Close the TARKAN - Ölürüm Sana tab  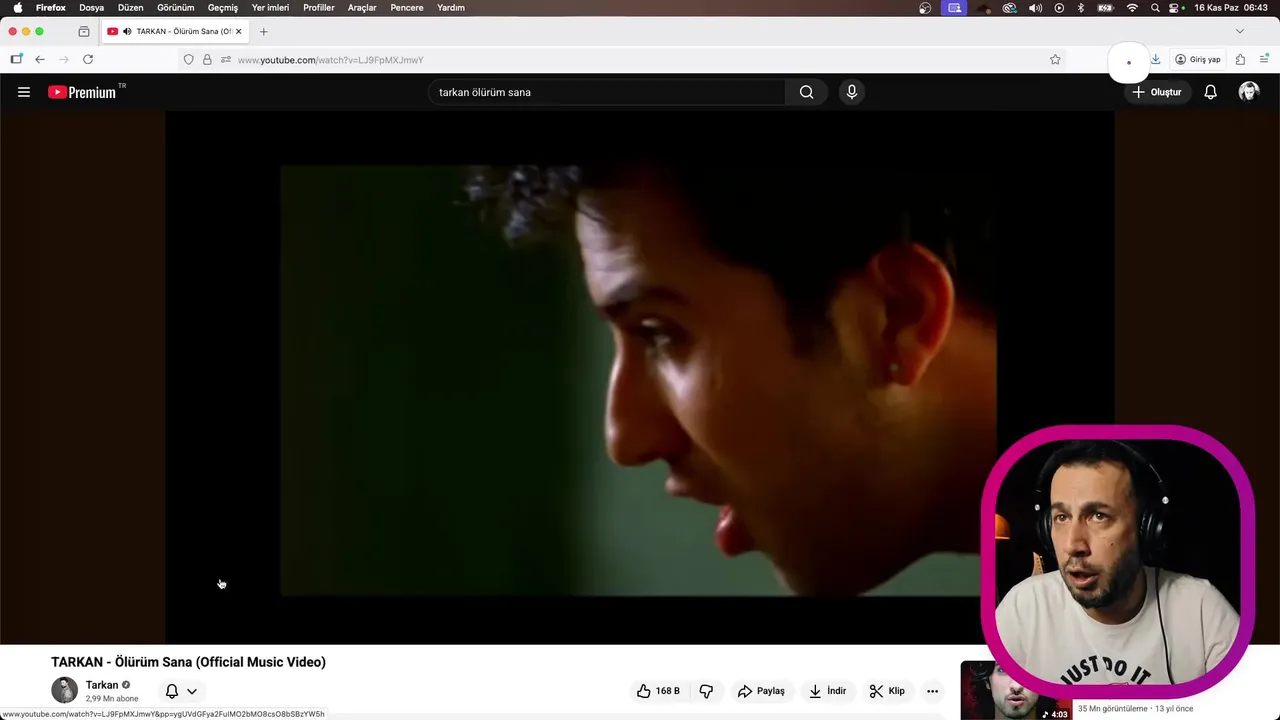(x=238, y=31)
